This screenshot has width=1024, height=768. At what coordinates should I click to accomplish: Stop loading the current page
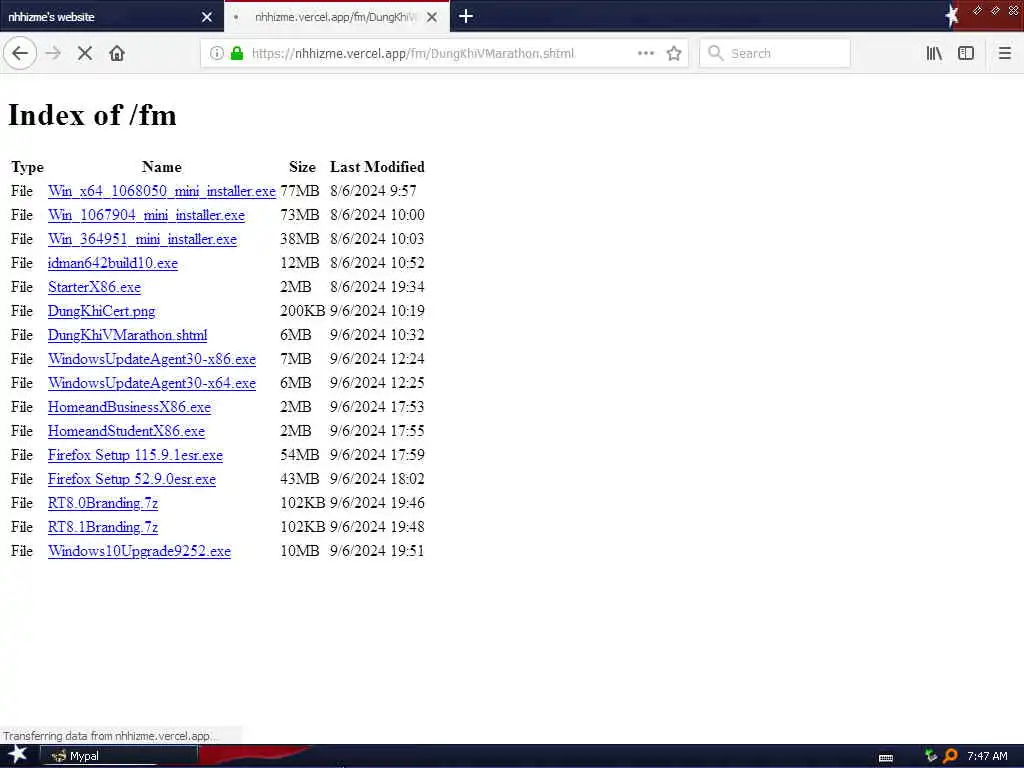85,54
